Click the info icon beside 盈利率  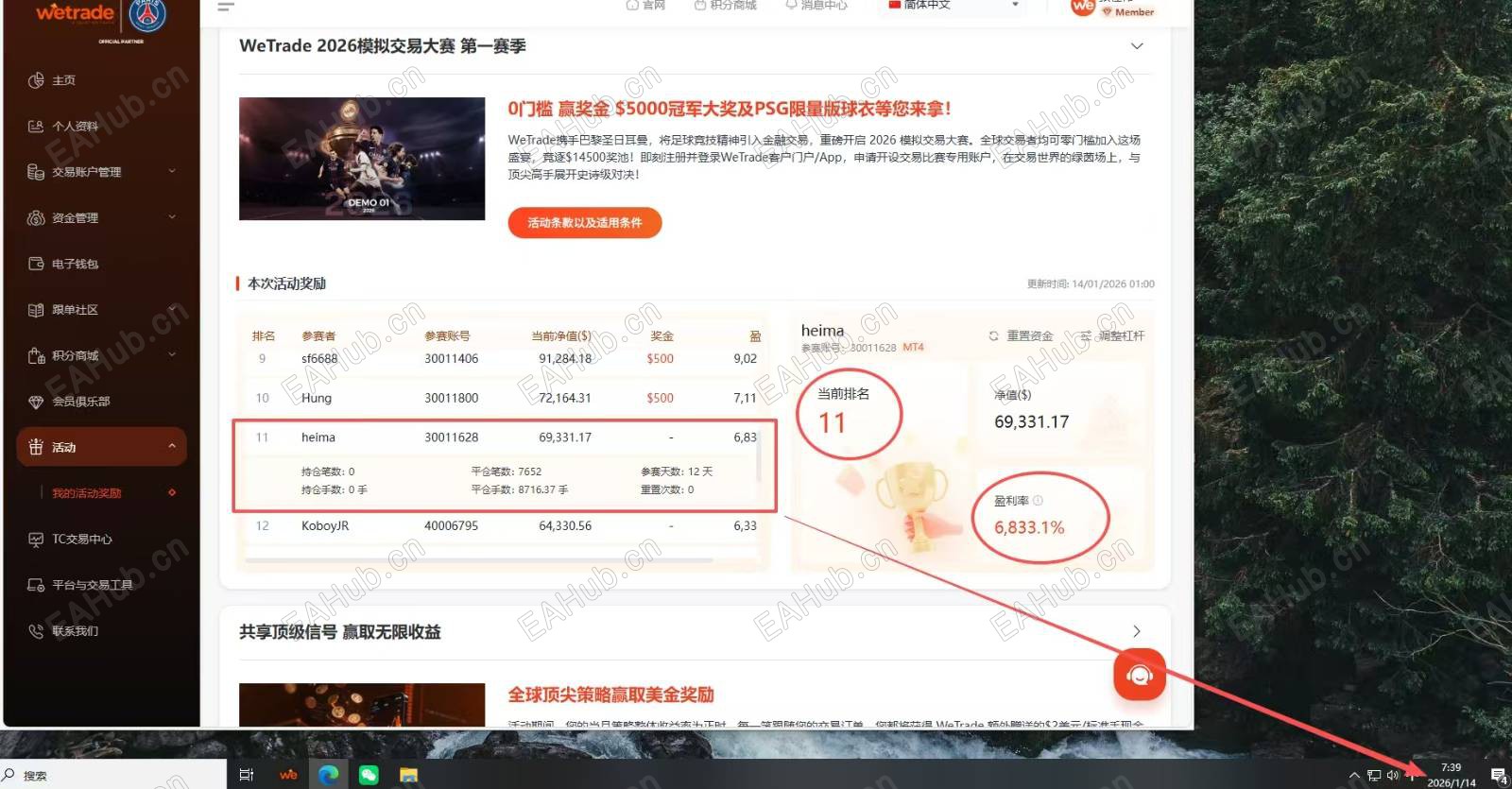click(x=1038, y=501)
